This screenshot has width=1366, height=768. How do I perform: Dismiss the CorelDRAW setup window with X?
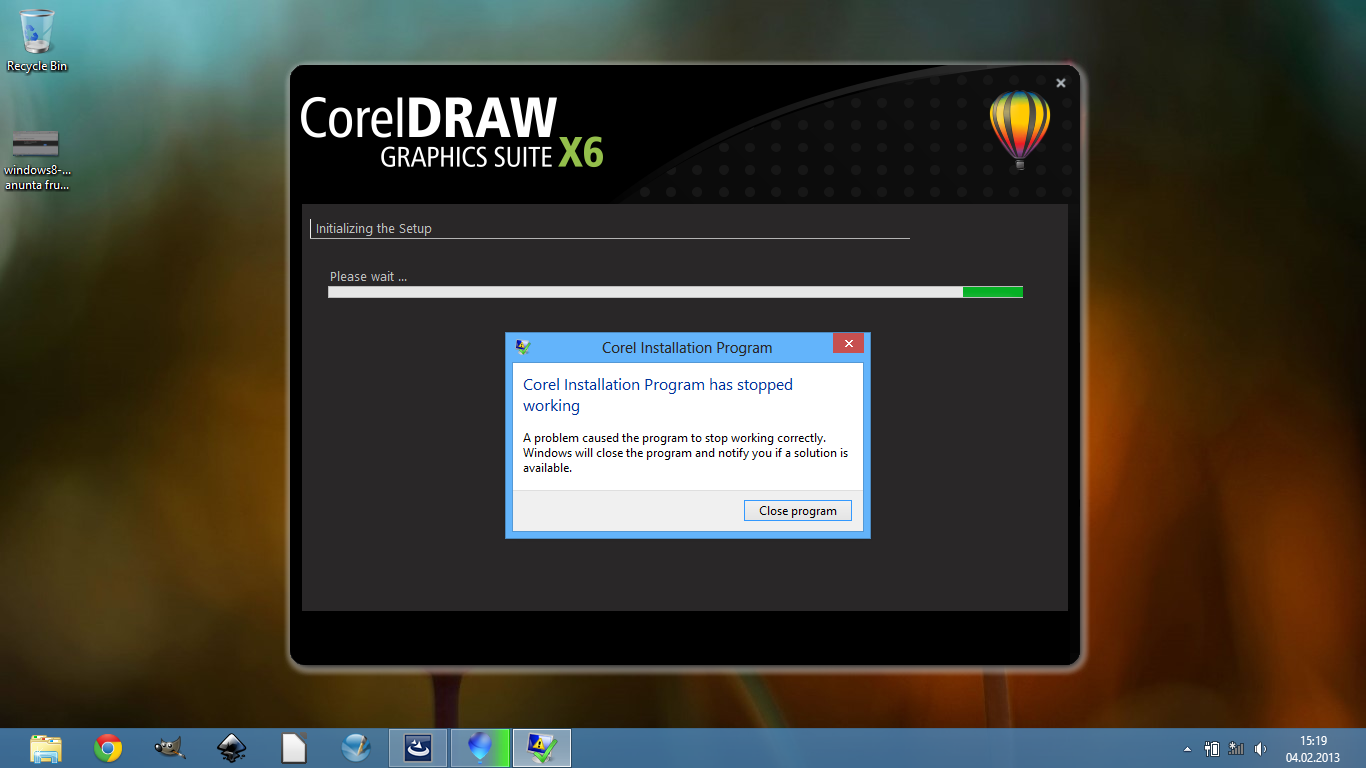1061,83
